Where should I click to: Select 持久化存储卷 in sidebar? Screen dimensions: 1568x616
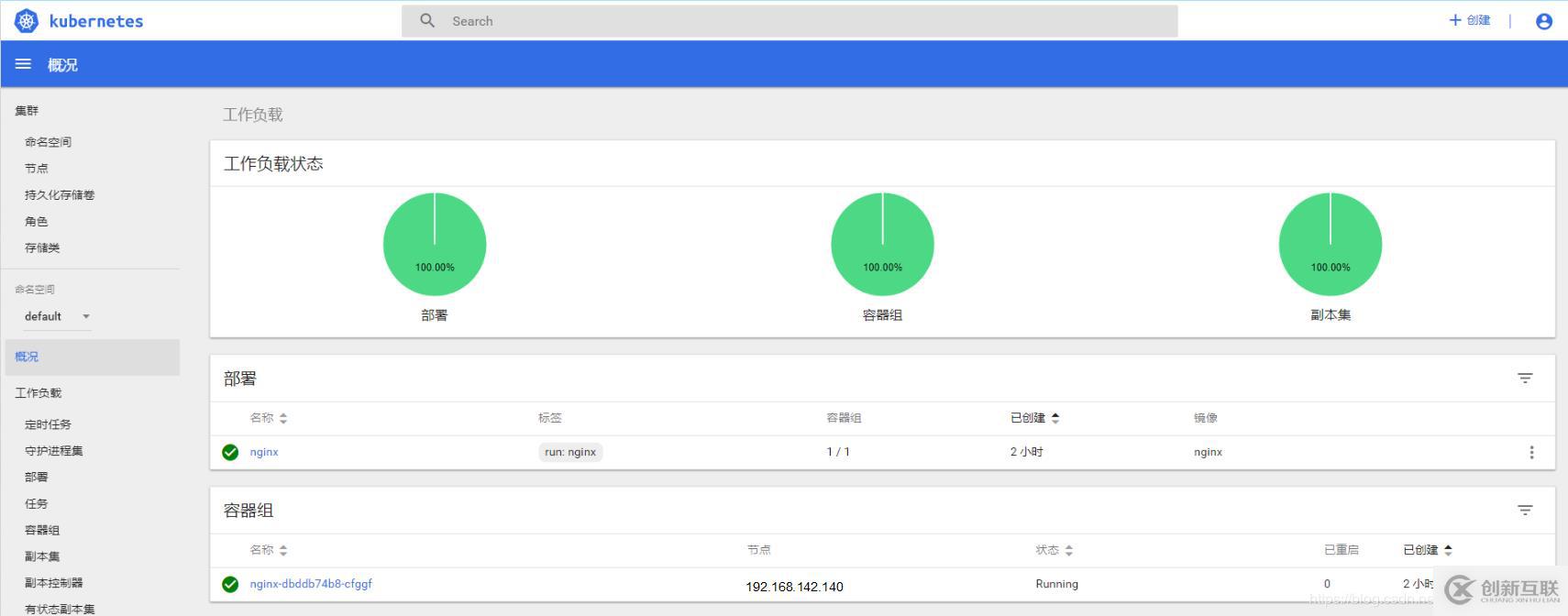click(x=60, y=195)
